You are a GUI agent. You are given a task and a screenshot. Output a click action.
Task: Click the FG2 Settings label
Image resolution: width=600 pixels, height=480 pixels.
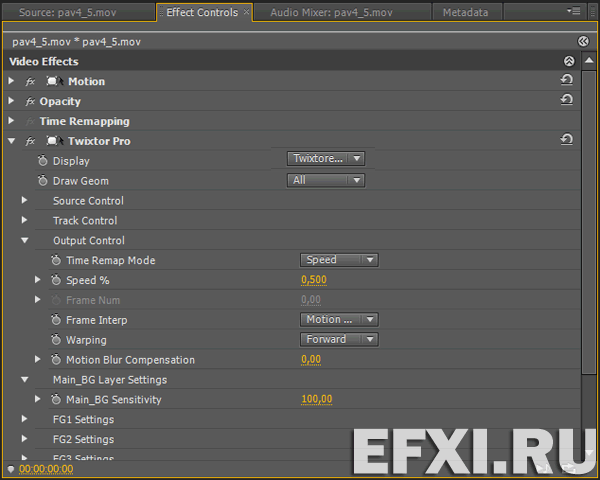click(83, 439)
